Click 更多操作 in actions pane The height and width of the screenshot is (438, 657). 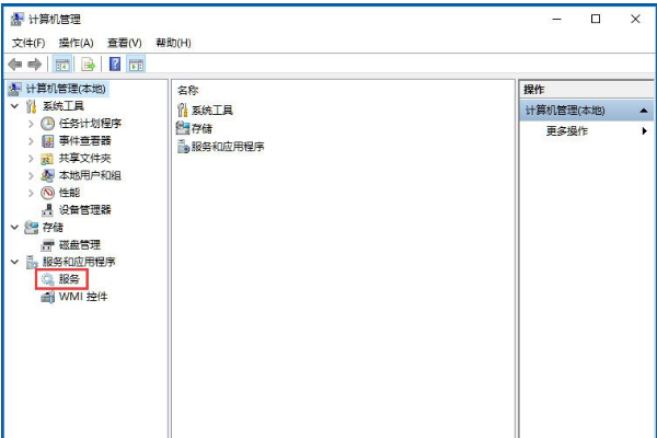point(567,131)
